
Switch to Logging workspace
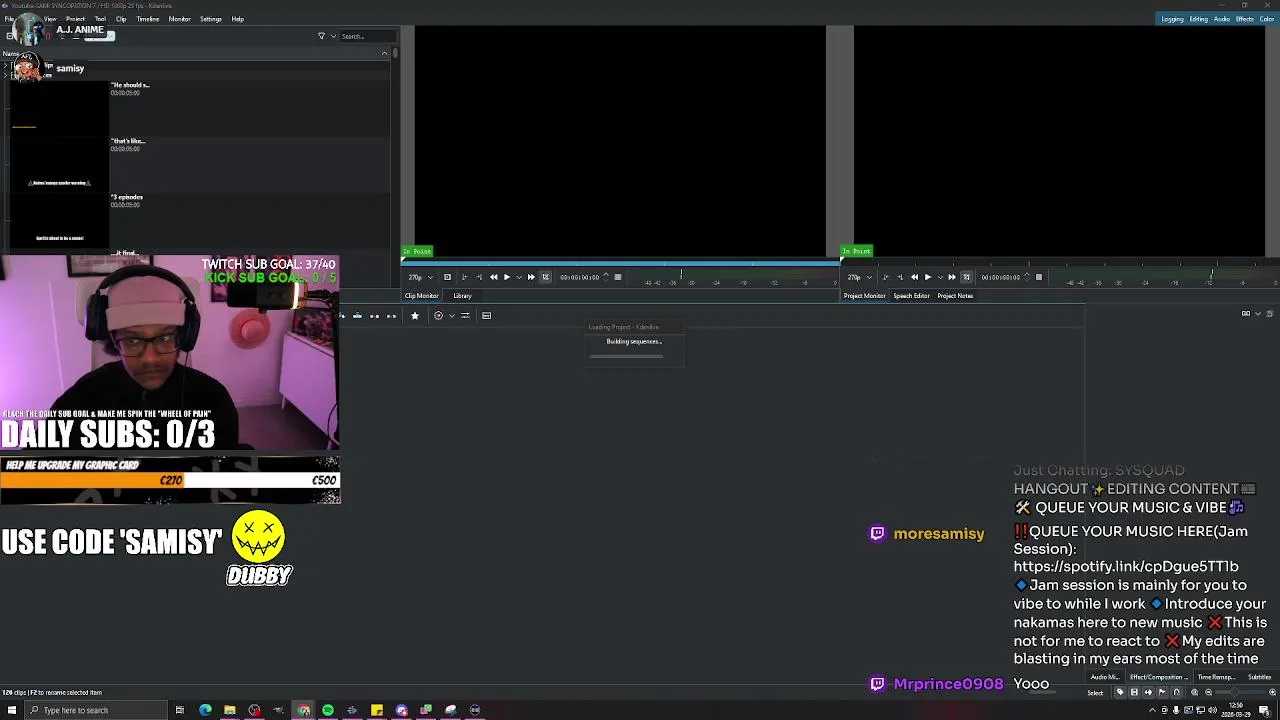1173,19
